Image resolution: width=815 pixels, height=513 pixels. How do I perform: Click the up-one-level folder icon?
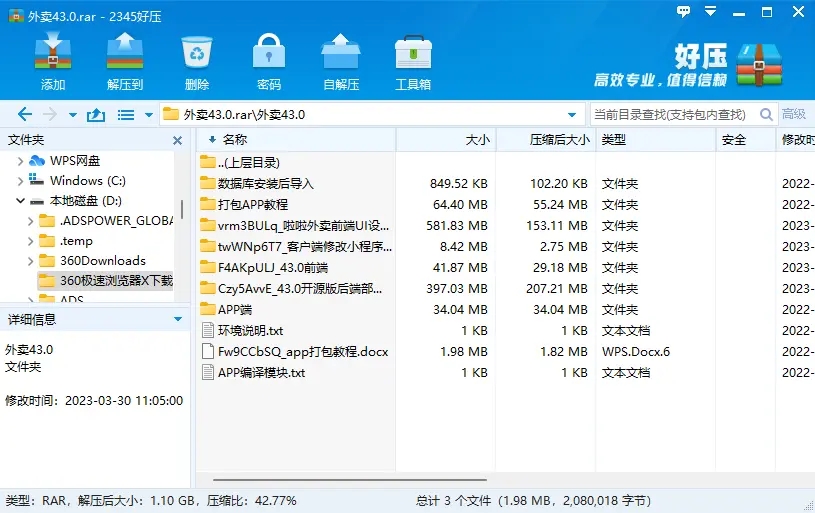[96, 115]
